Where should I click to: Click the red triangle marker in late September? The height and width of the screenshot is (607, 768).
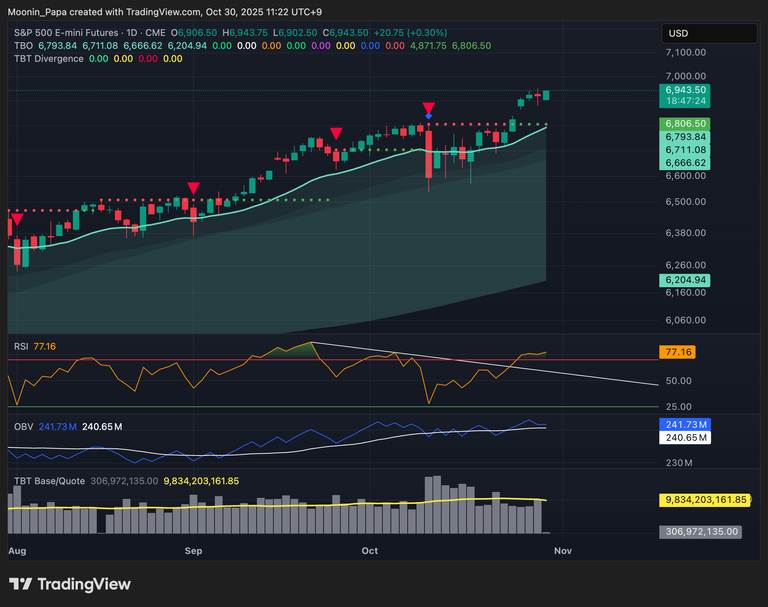[337, 134]
